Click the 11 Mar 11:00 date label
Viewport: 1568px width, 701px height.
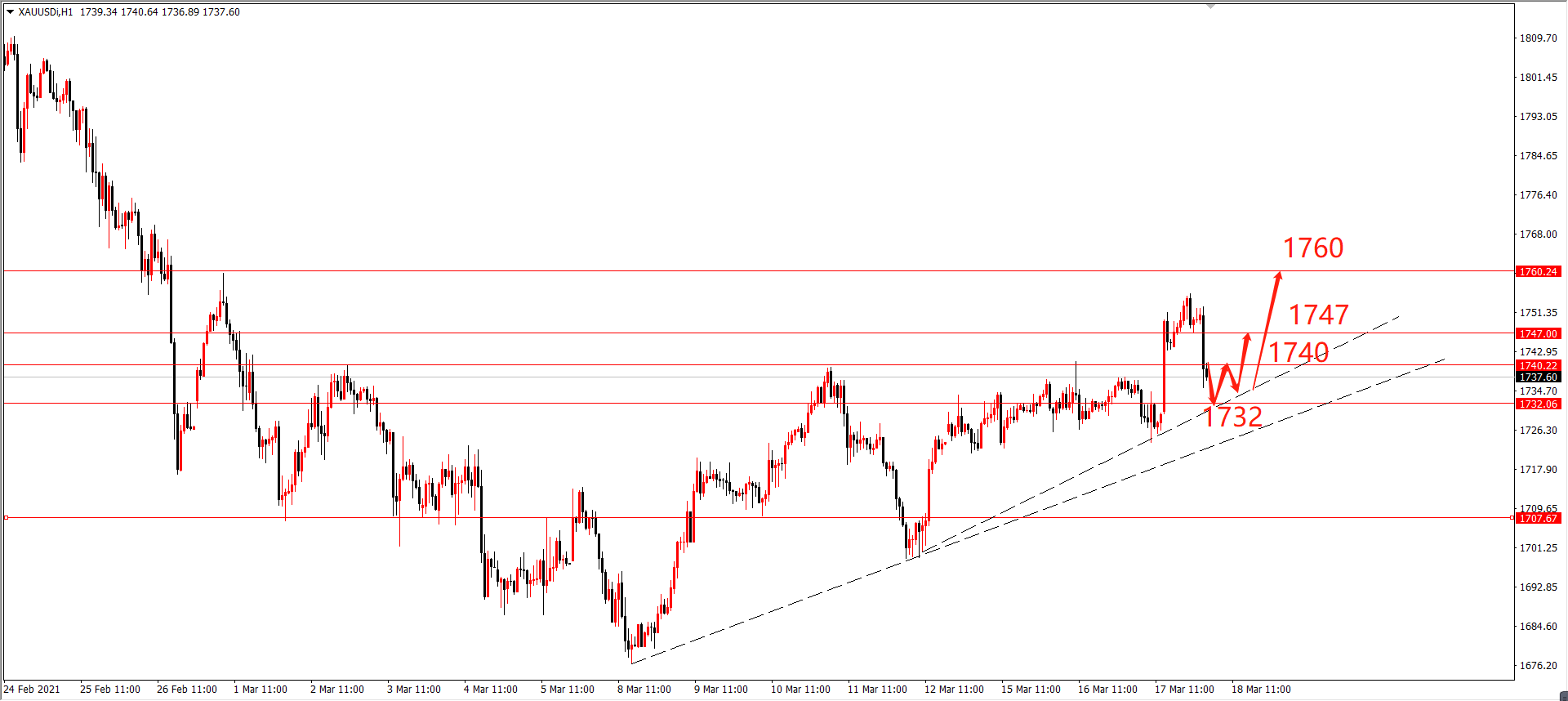click(x=878, y=690)
